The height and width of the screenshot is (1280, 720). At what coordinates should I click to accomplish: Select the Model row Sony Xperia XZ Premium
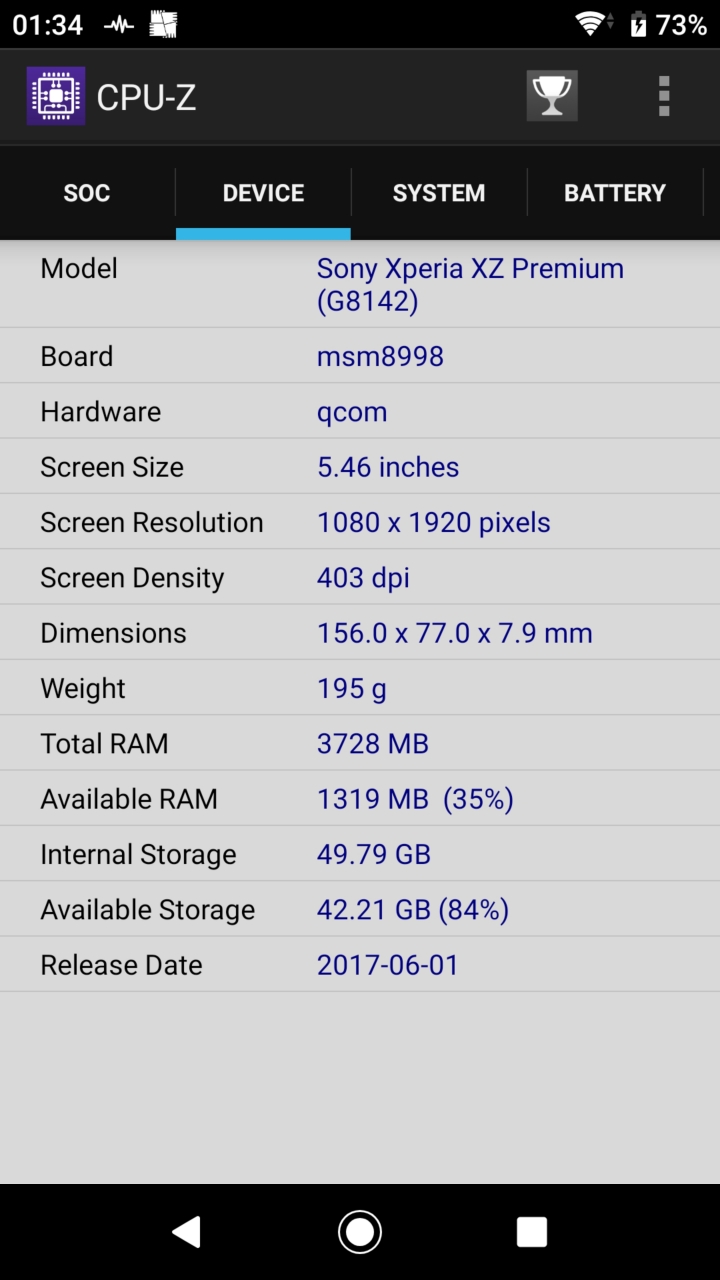[360, 284]
